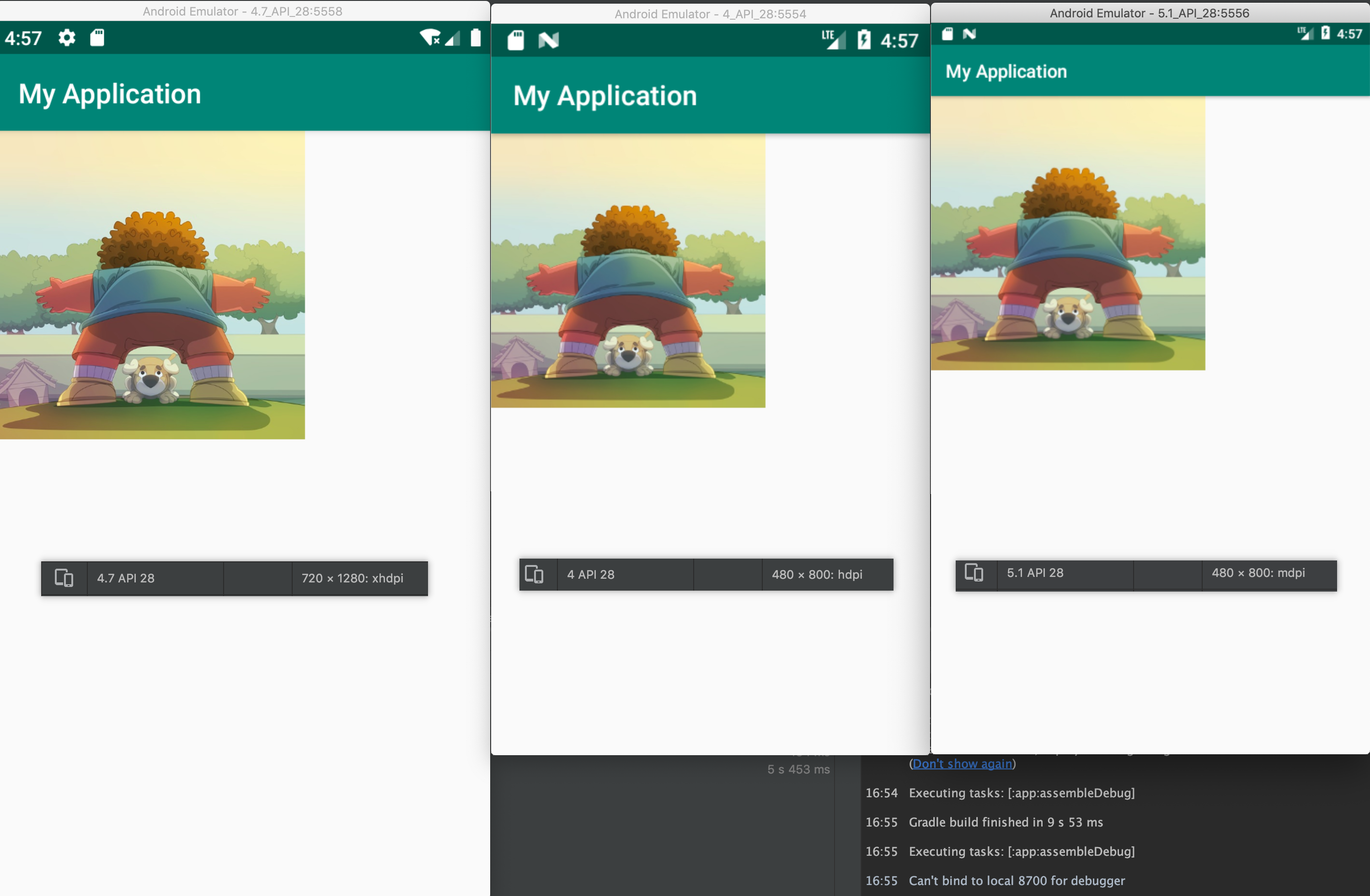
Task: Click the 16:55 Executing tasks log line
Action: [1000, 852]
